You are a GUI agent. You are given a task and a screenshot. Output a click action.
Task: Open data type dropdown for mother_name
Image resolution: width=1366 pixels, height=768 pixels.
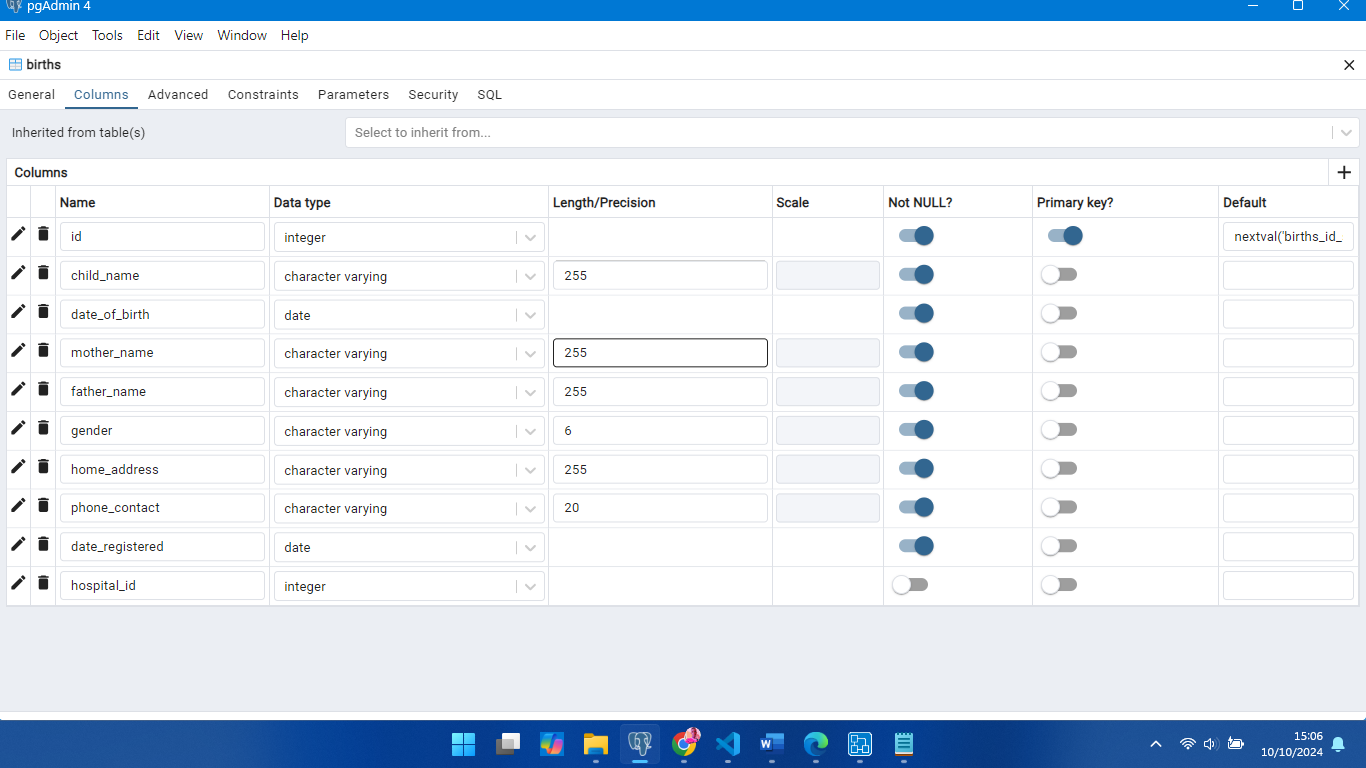pyautogui.click(x=530, y=353)
